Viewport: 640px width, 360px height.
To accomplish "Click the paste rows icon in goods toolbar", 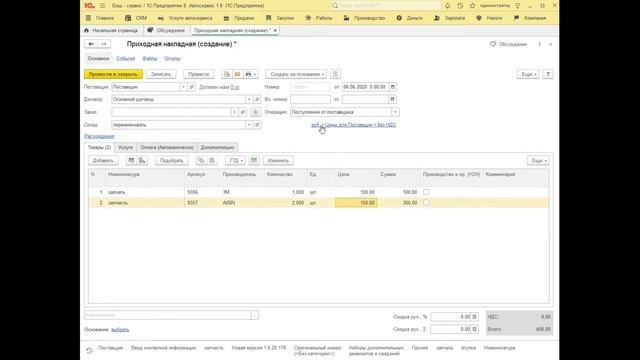I will pyautogui.click(x=212, y=160).
